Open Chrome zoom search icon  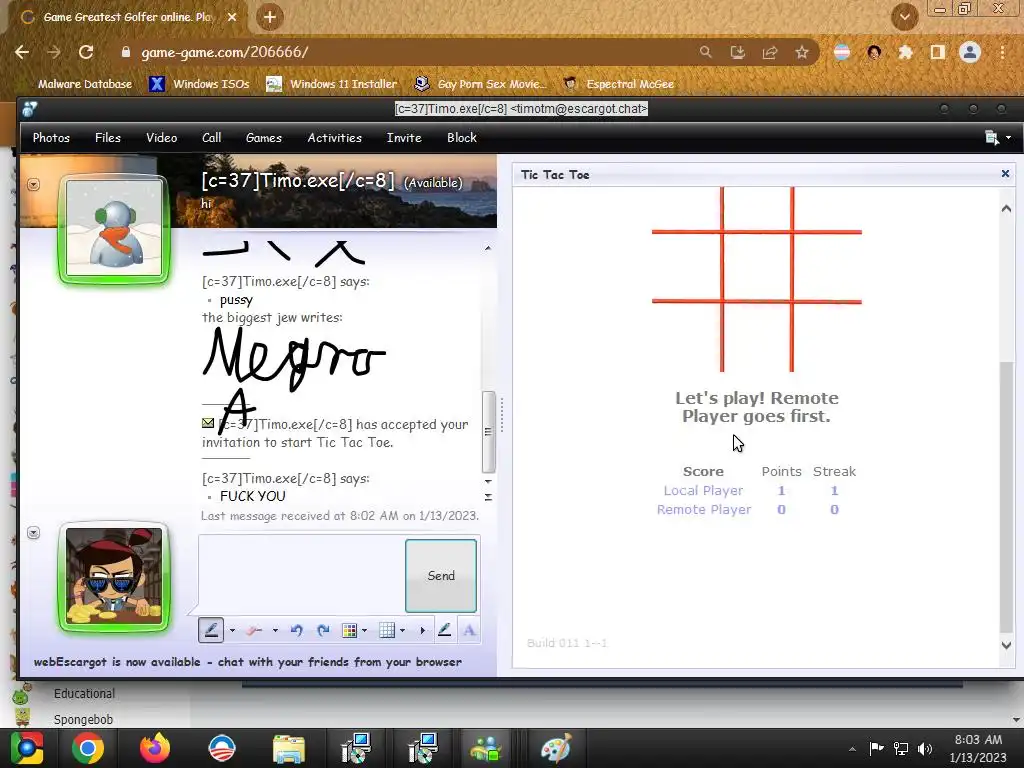(705, 52)
